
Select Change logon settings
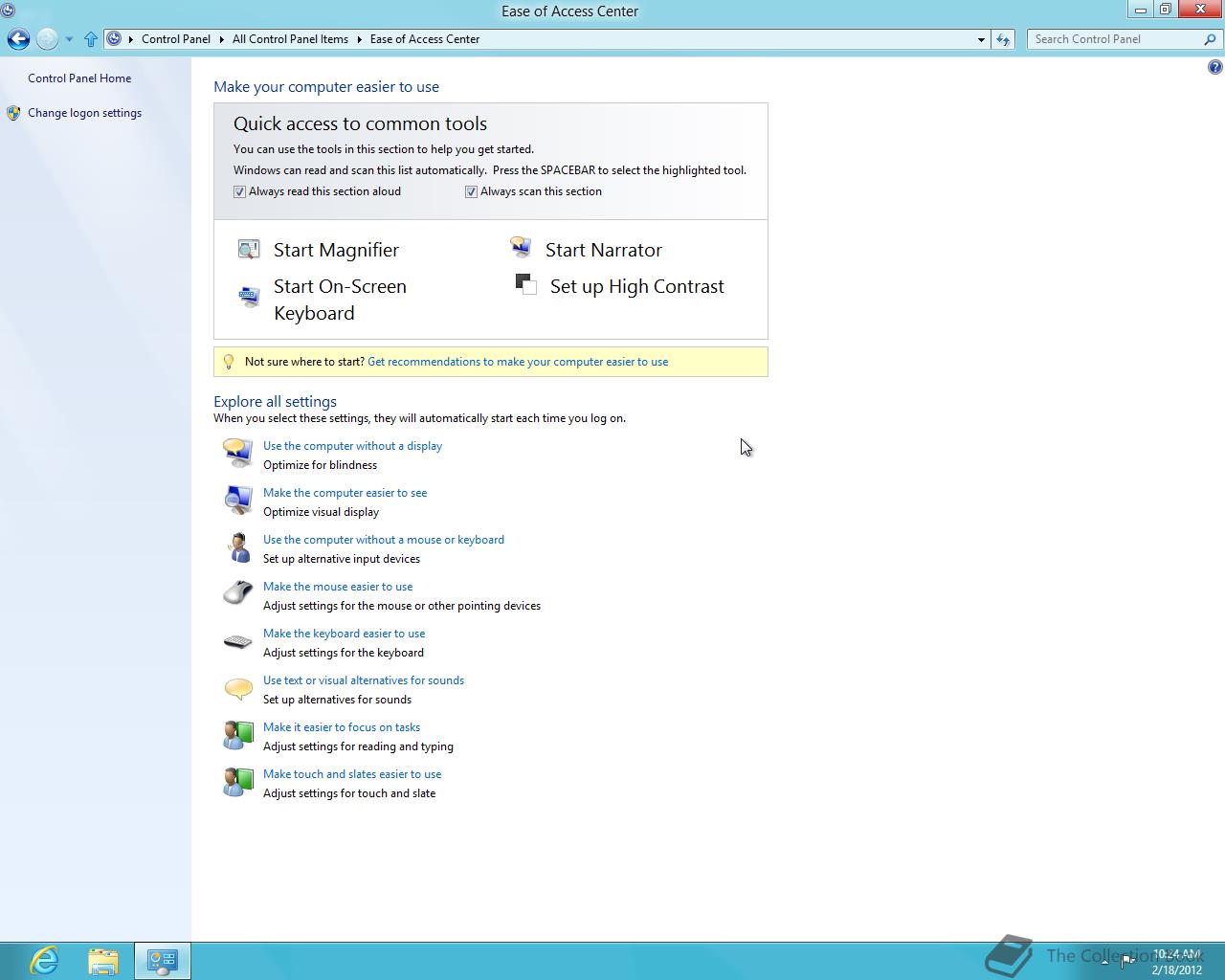pyautogui.click(x=84, y=112)
